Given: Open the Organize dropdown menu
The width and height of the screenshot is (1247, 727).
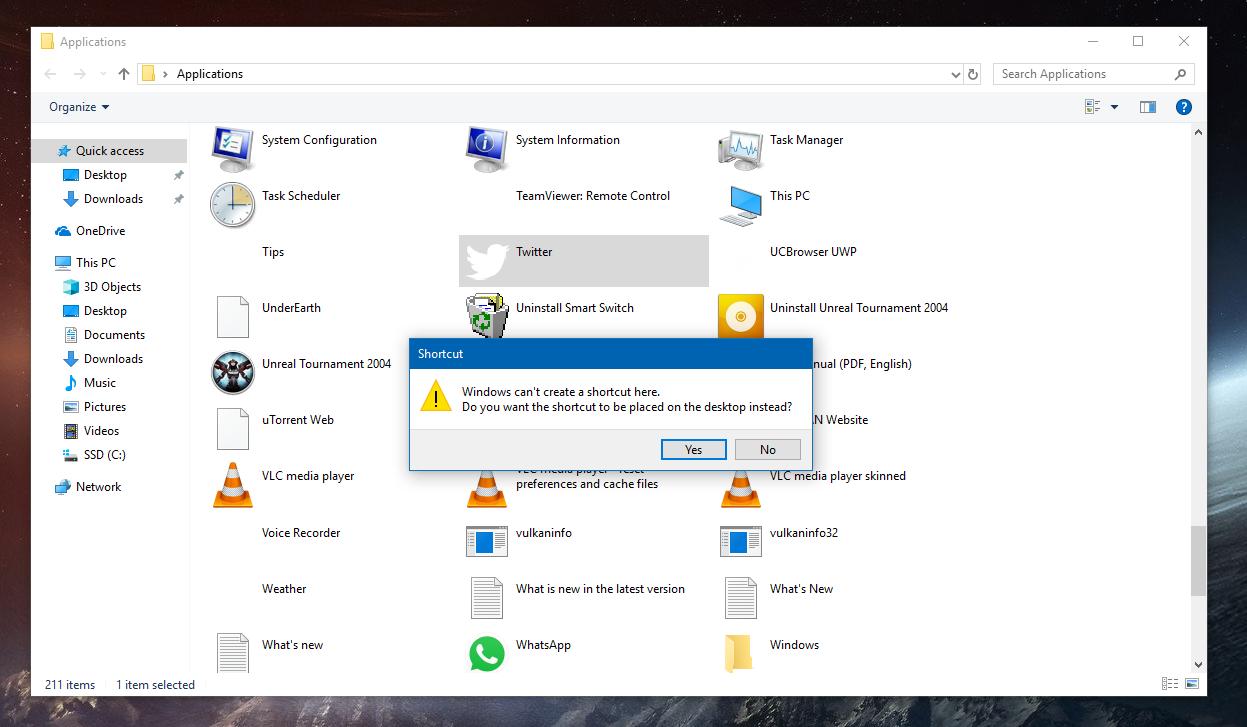Looking at the screenshot, I should click(79, 107).
